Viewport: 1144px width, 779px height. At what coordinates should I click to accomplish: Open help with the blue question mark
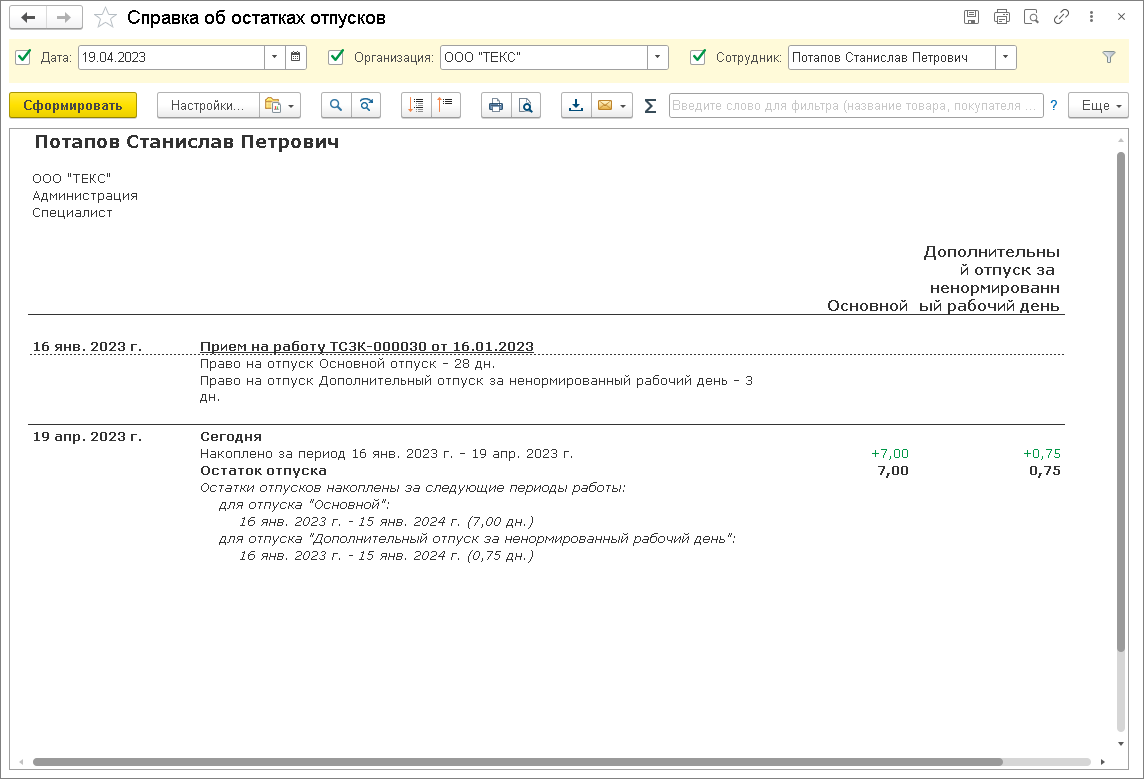(x=1054, y=105)
